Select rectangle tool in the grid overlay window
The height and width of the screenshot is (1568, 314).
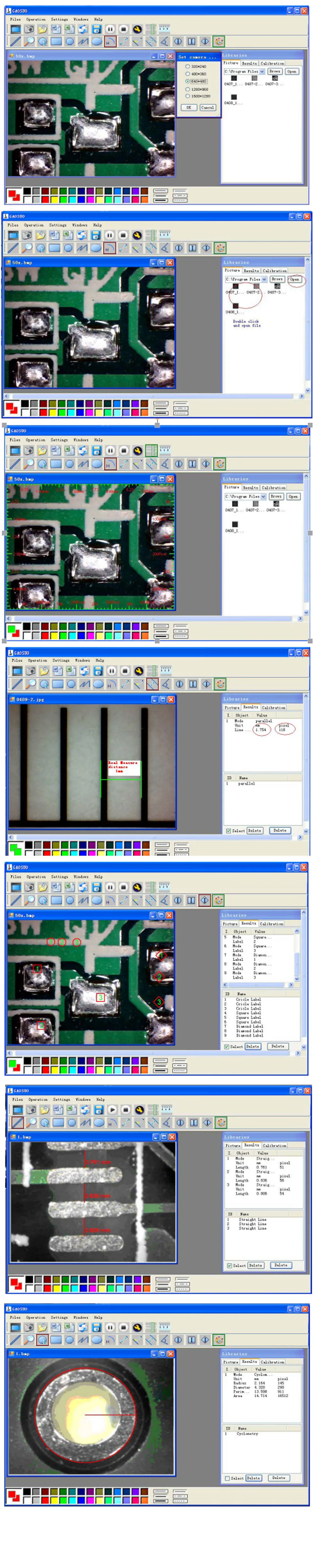pyautogui.click(x=56, y=464)
